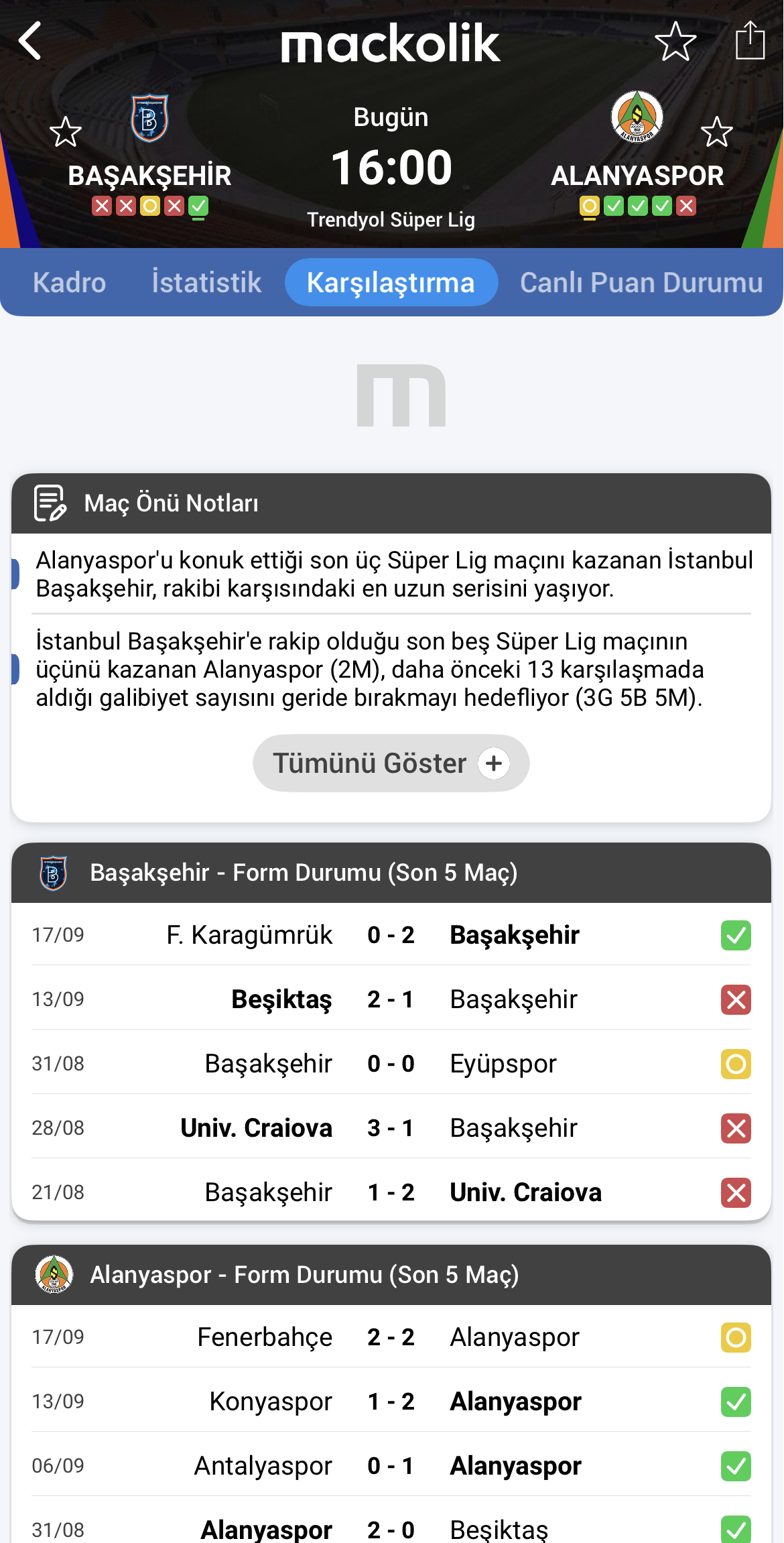784x1543 pixels.
Task: Open the İstatistik tab
Action: click(206, 282)
